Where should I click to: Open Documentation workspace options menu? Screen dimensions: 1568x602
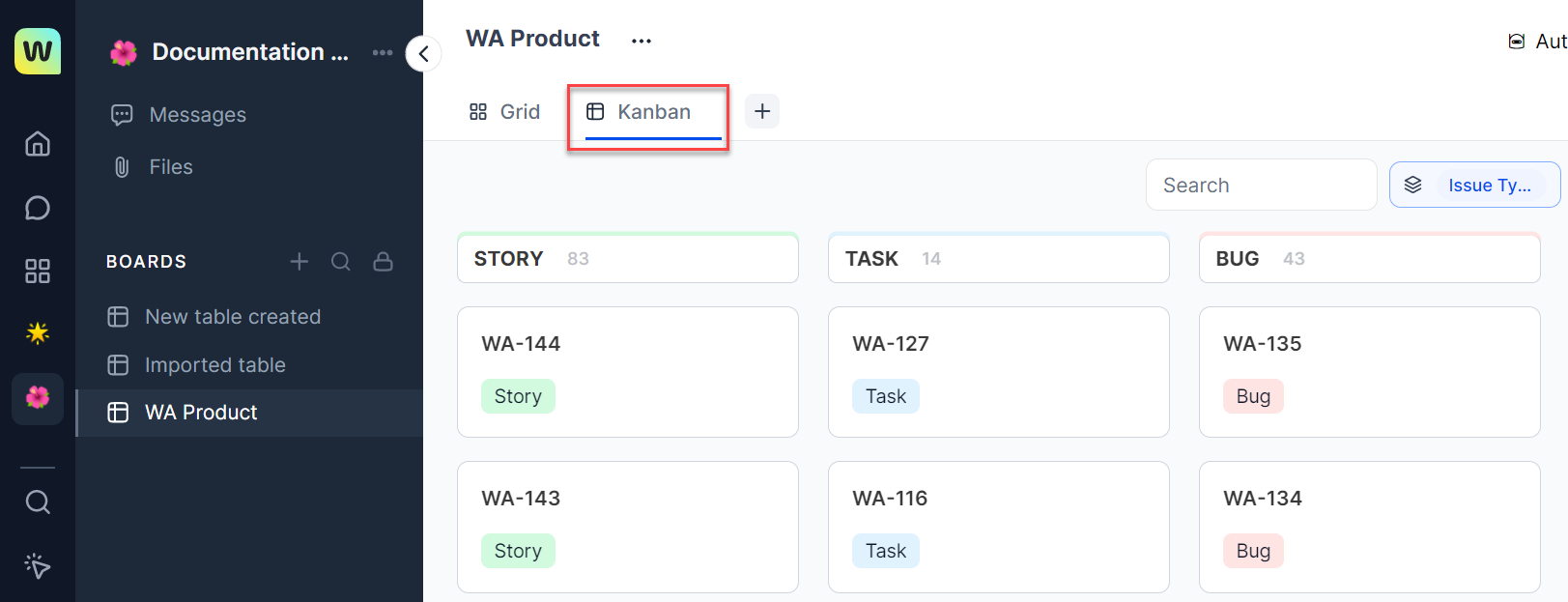(x=383, y=53)
